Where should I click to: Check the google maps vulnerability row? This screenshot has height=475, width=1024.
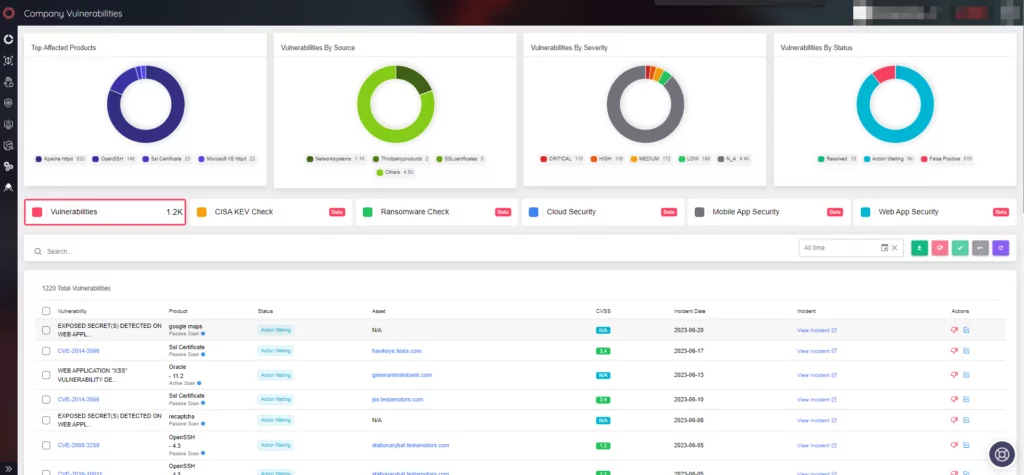[x=46, y=330]
